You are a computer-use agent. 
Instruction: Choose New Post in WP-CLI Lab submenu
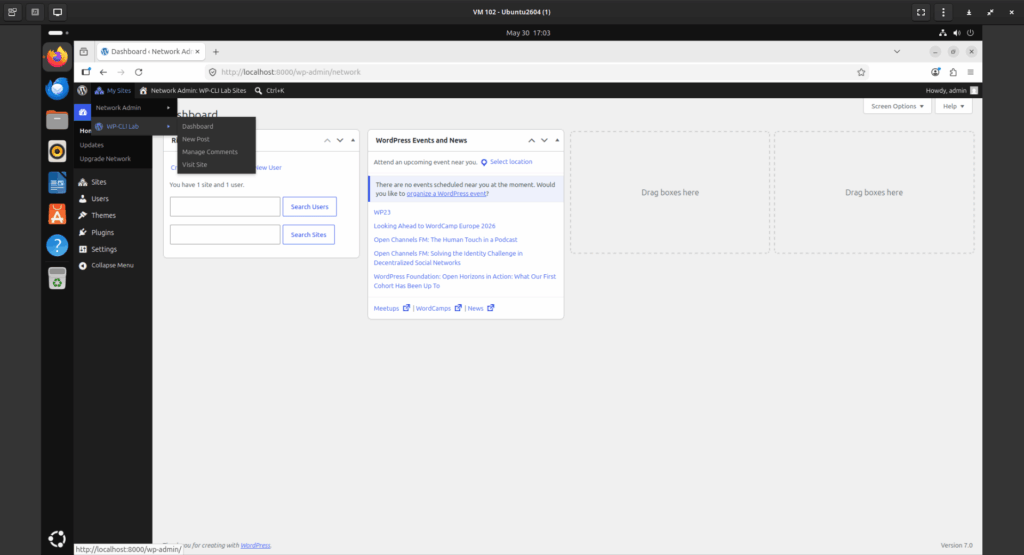[x=195, y=139]
